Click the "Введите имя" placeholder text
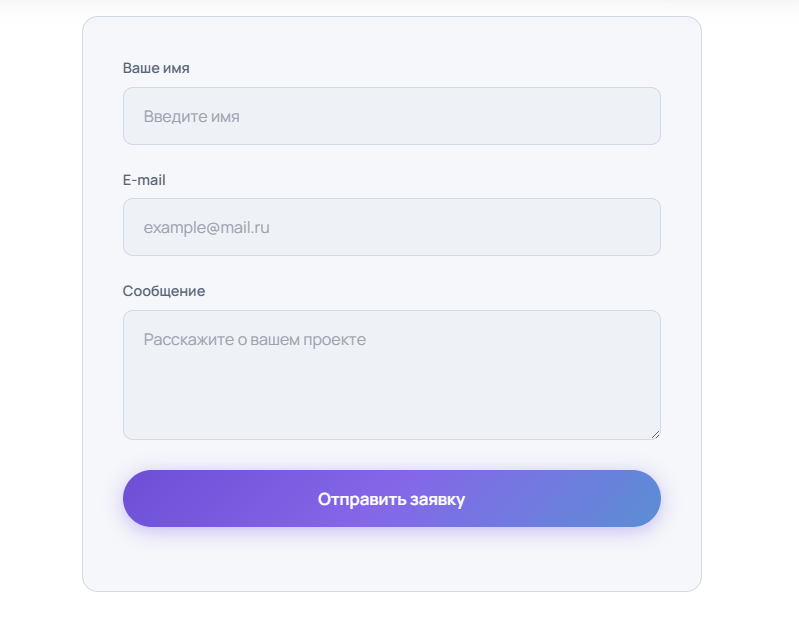Image resolution: width=799 pixels, height=643 pixels. [x=191, y=116]
